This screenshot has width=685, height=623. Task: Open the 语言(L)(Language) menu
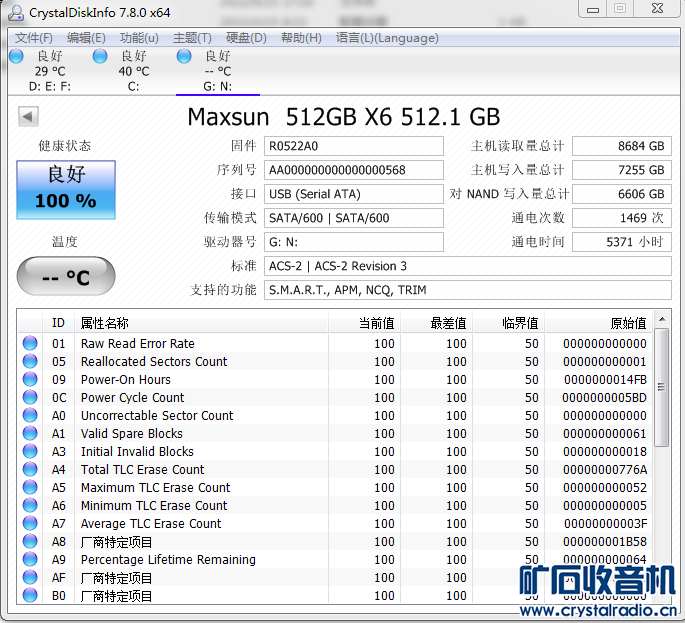[387, 38]
